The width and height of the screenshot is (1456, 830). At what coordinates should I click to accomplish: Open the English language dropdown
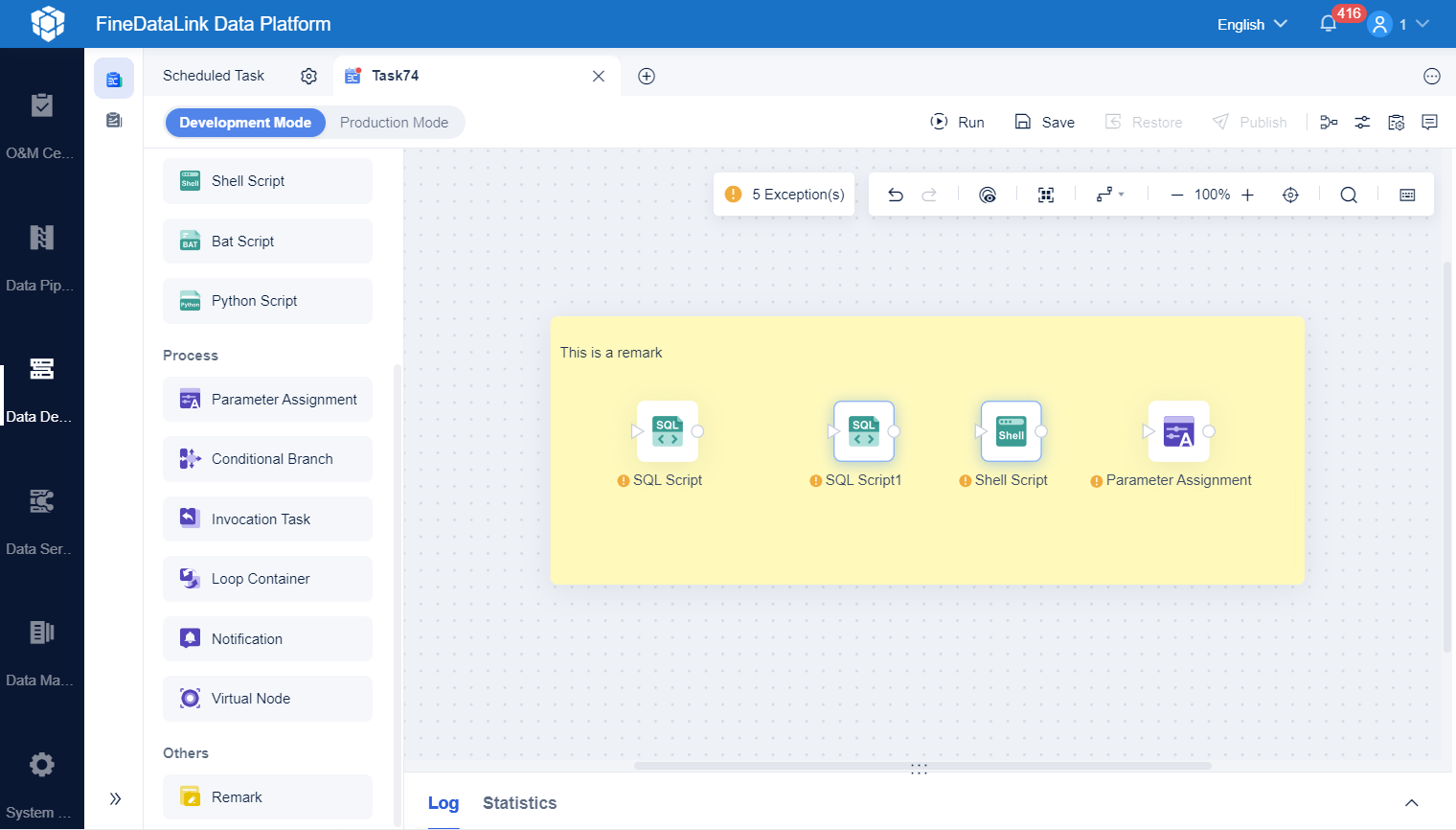pos(1251,24)
